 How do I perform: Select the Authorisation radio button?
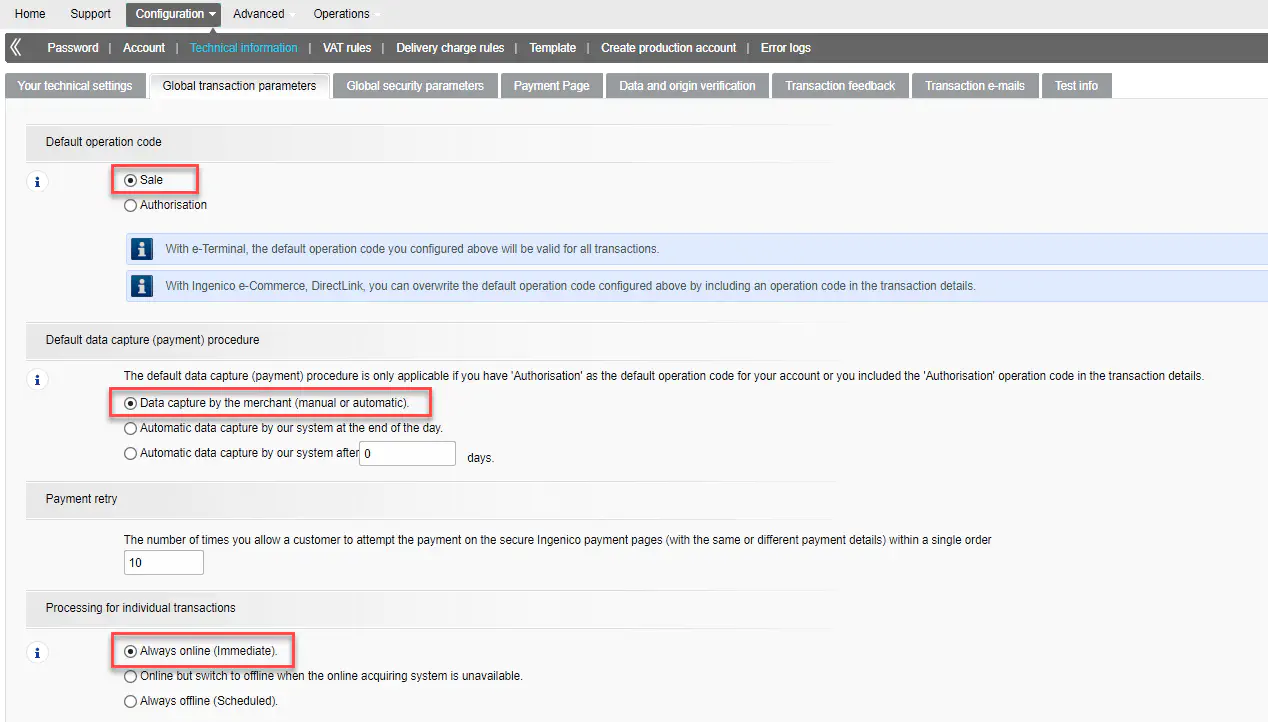click(x=131, y=206)
